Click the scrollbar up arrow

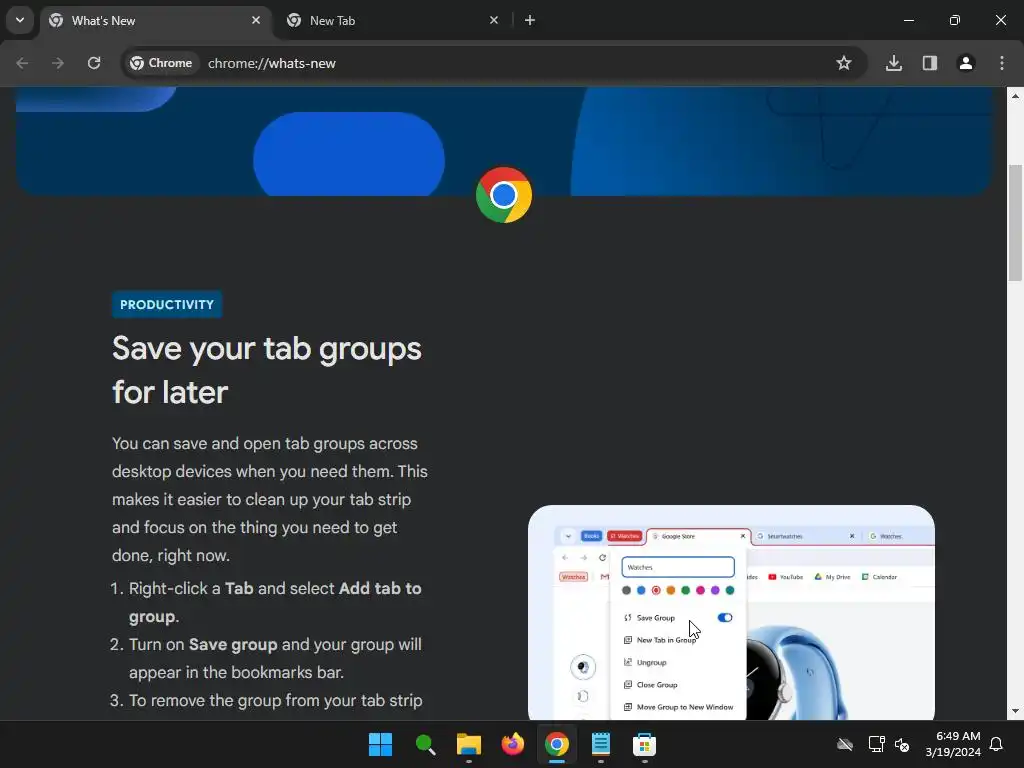pos(1015,96)
